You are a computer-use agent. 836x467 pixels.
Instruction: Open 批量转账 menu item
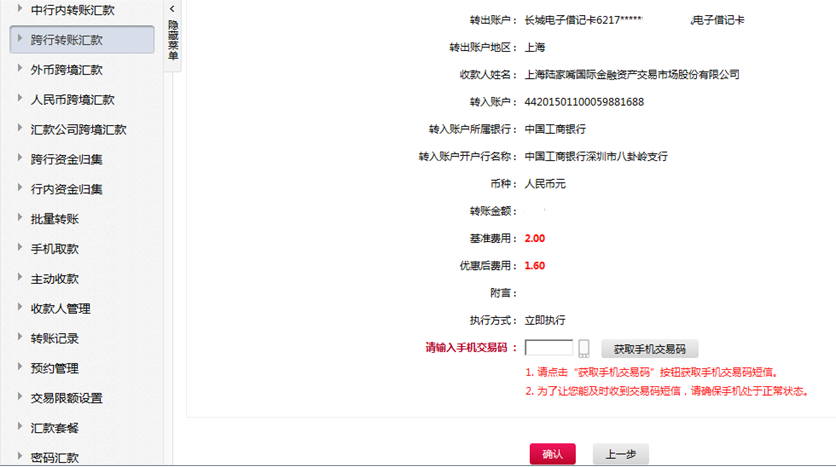tap(55, 219)
